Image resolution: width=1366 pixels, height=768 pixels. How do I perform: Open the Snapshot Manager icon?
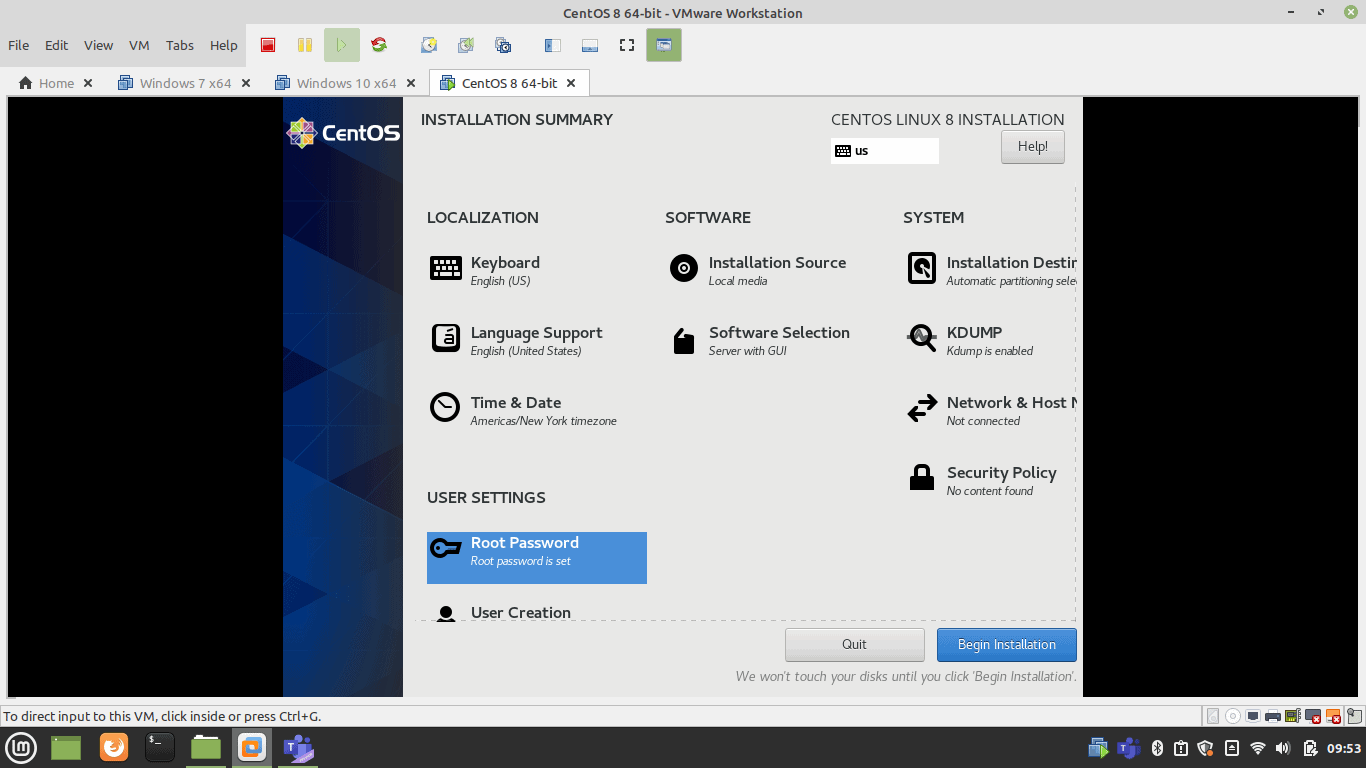point(503,45)
